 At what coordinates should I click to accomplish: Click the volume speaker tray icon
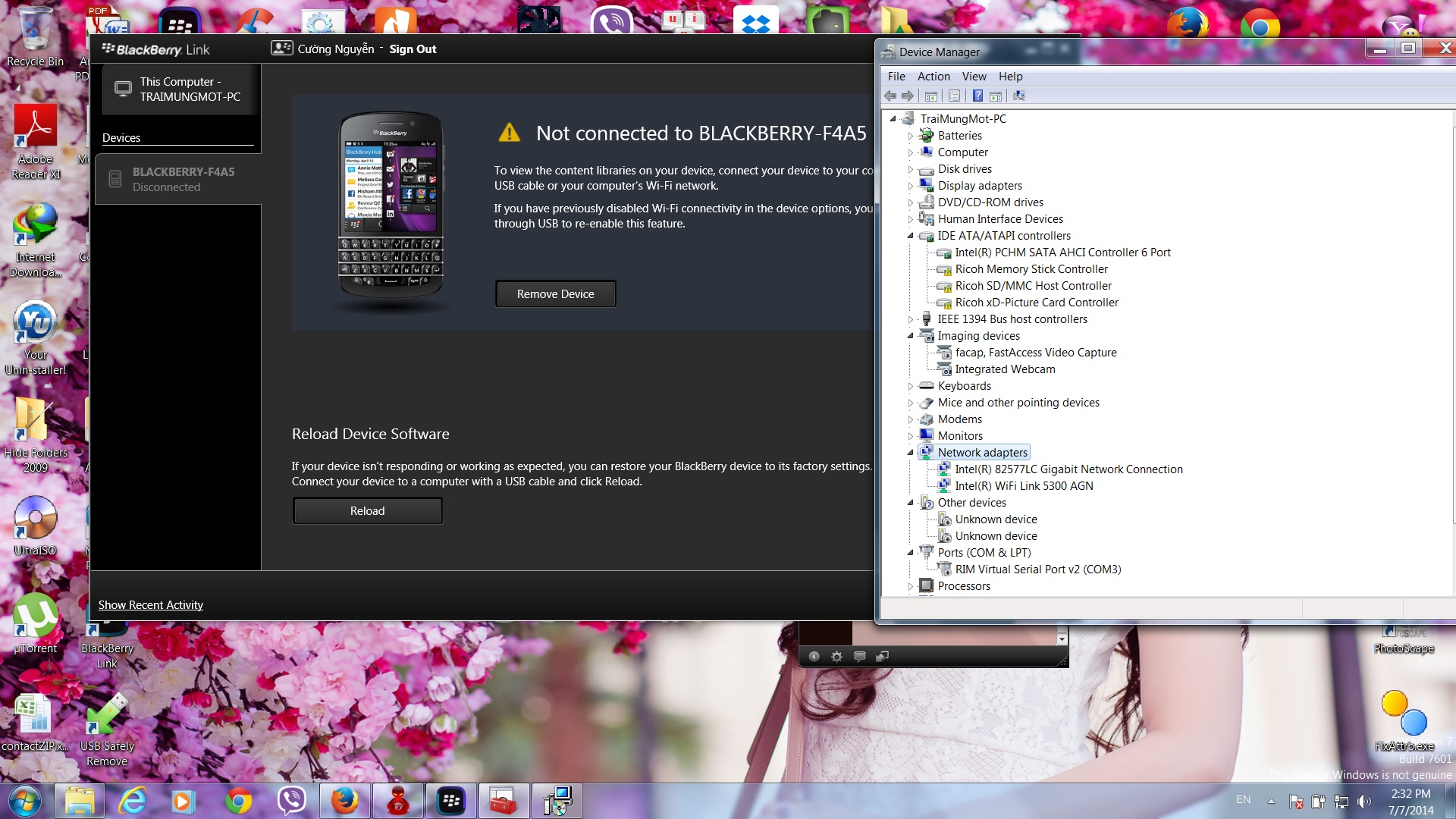pyautogui.click(x=1364, y=802)
